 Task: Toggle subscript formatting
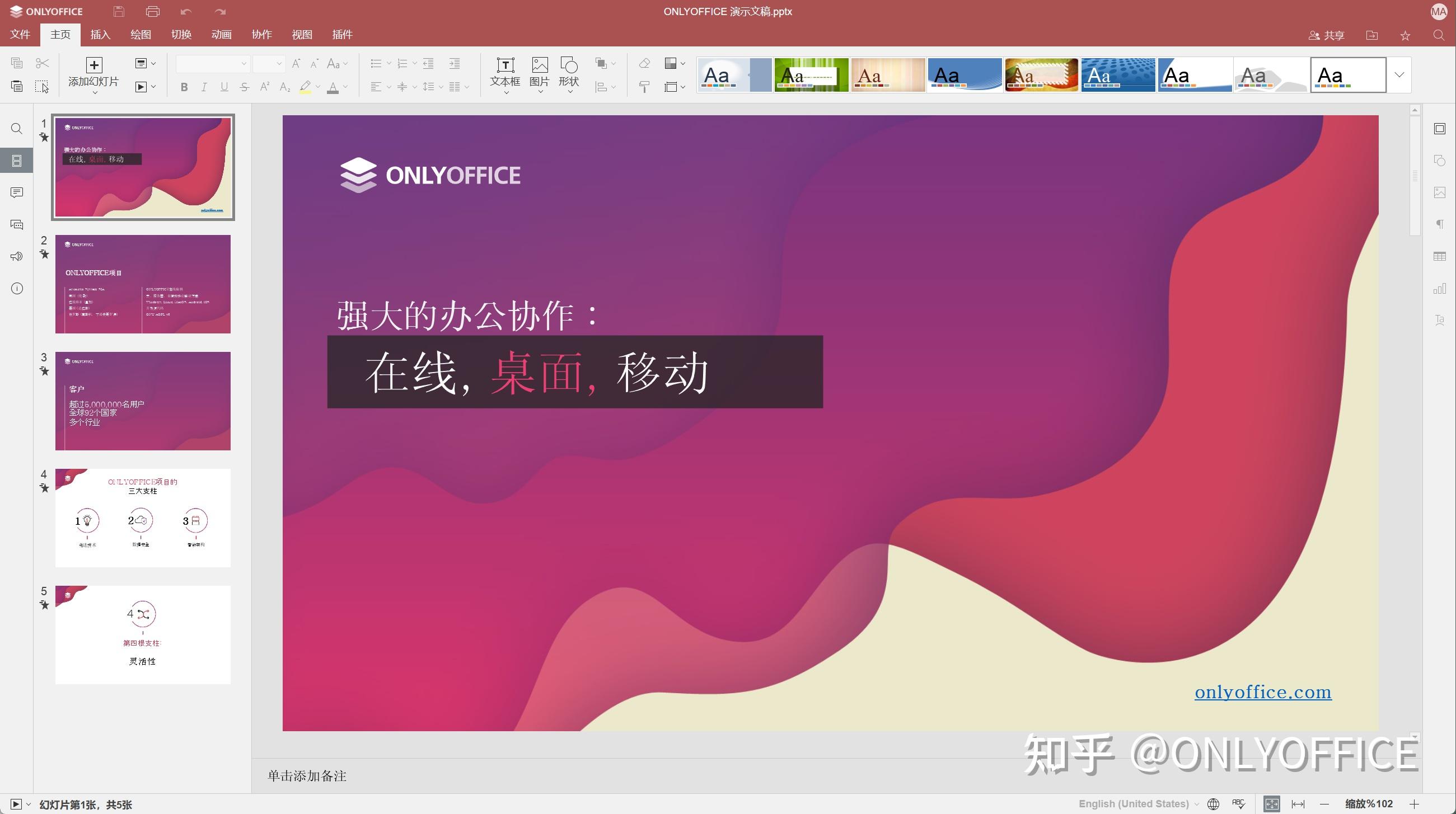285,87
